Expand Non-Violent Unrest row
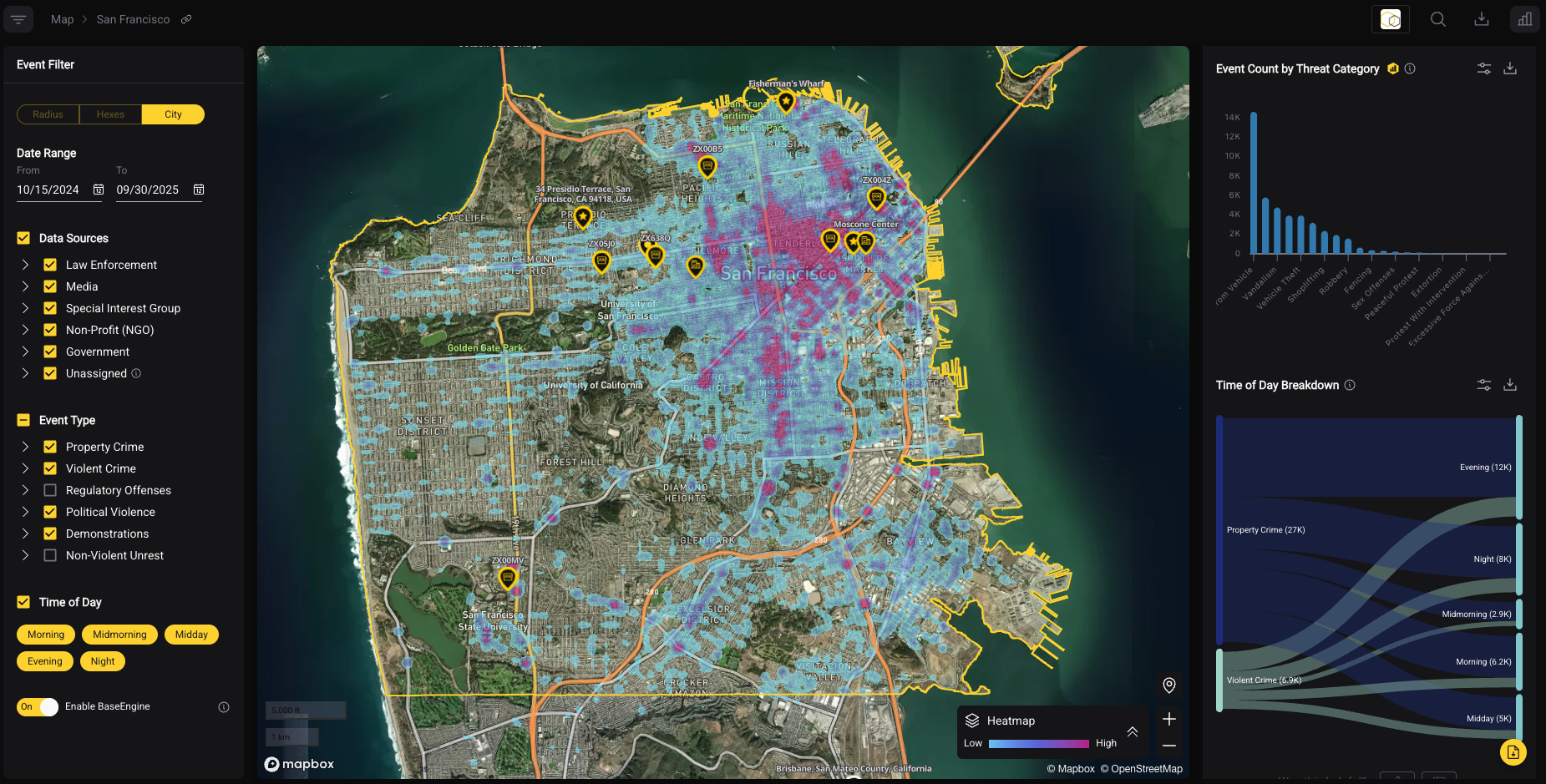The image size is (1546, 784). coord(25,555)
